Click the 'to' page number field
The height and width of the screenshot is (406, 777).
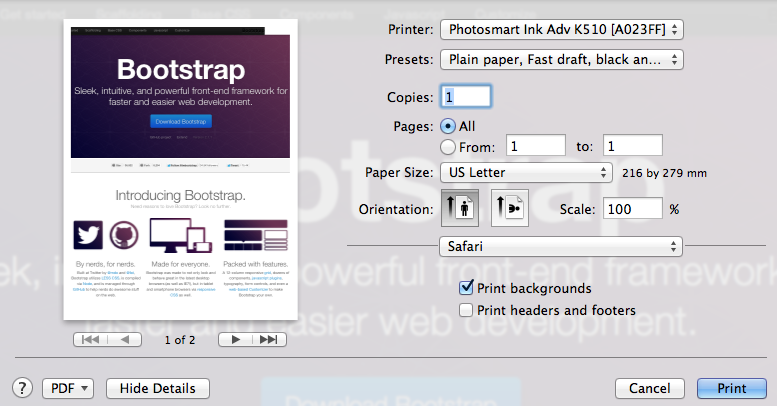click(633, 146)
